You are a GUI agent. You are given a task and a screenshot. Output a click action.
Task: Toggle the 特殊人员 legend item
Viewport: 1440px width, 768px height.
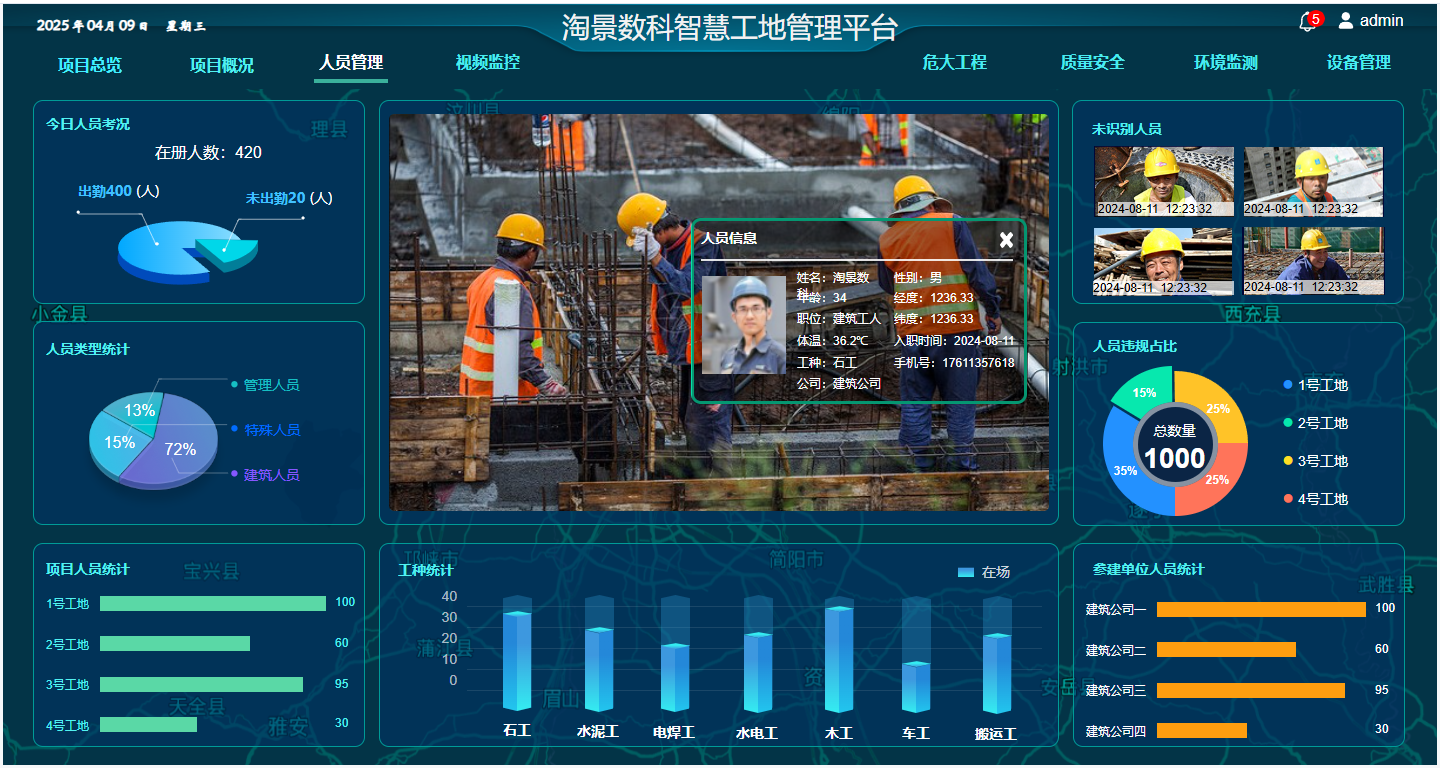pos(265,430)
